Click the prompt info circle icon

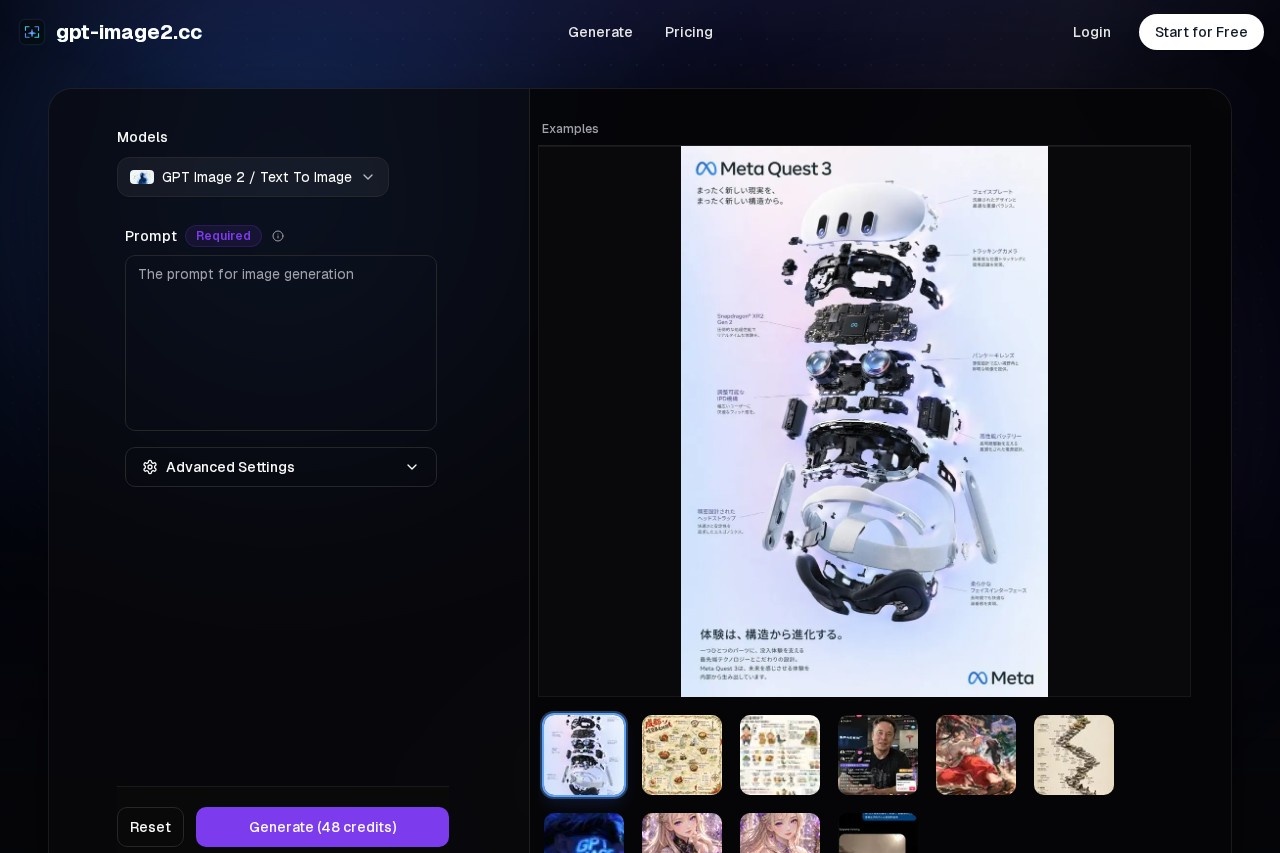click(x=278, y=236)
